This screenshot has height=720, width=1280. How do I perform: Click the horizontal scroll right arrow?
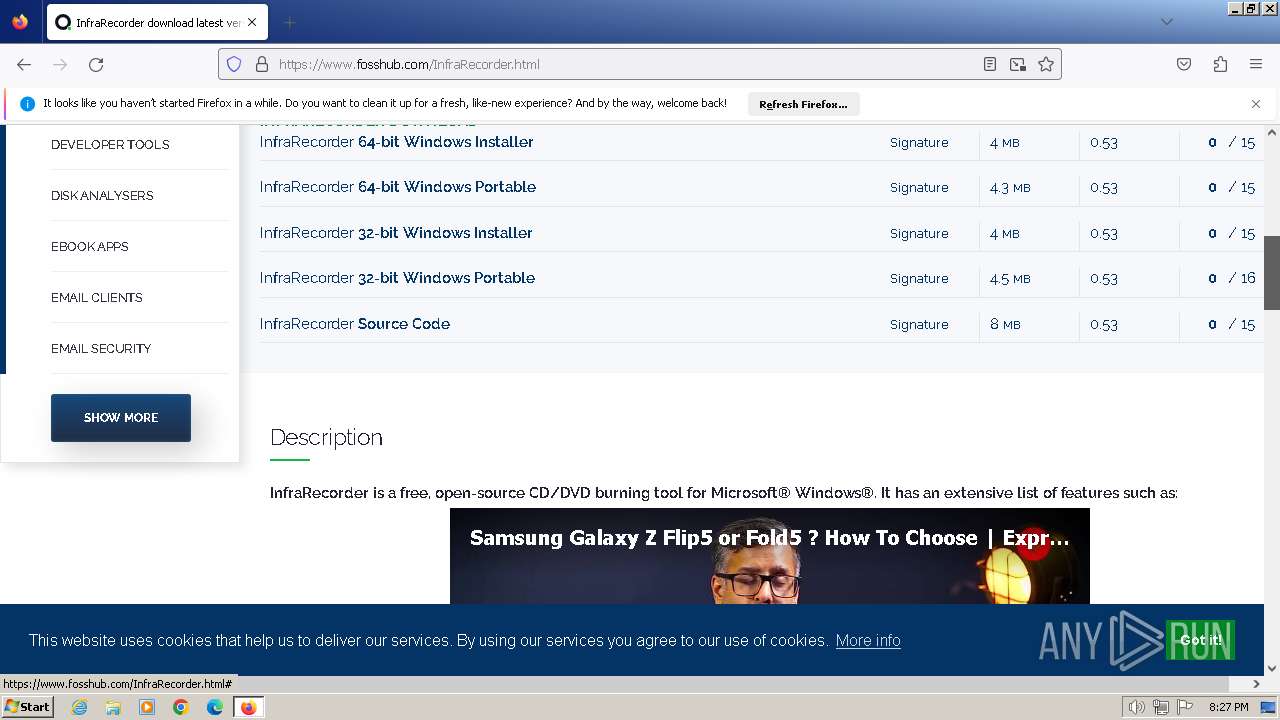coord(1256,684)
